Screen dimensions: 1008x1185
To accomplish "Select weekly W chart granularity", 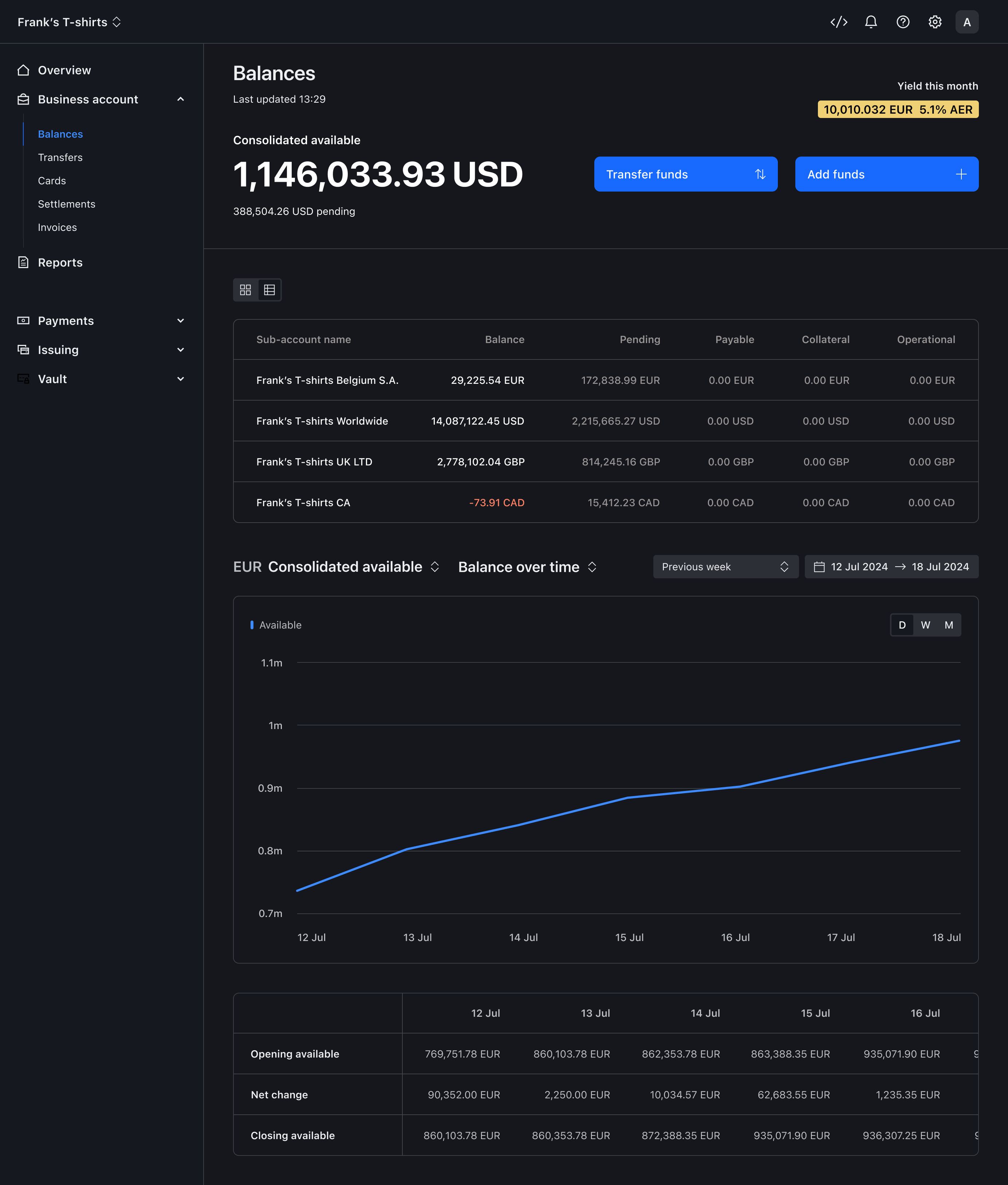I will [x=925, y=625].
